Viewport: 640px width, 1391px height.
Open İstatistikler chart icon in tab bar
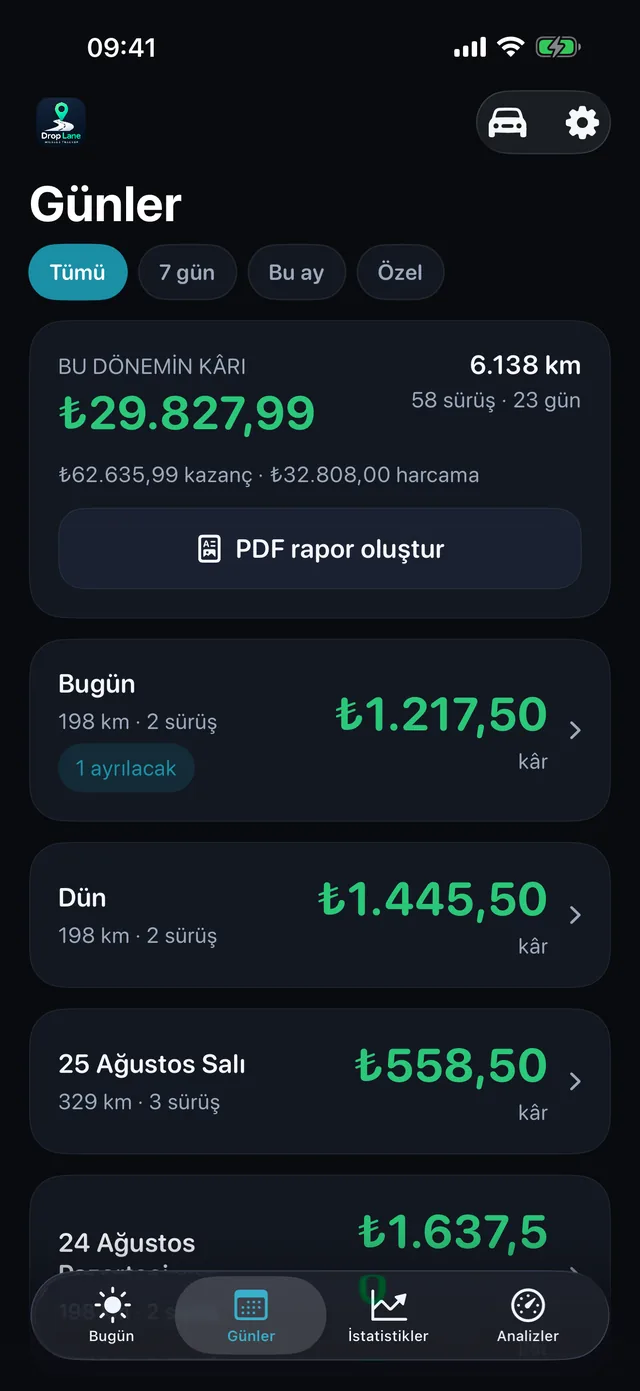point(388,1304)
